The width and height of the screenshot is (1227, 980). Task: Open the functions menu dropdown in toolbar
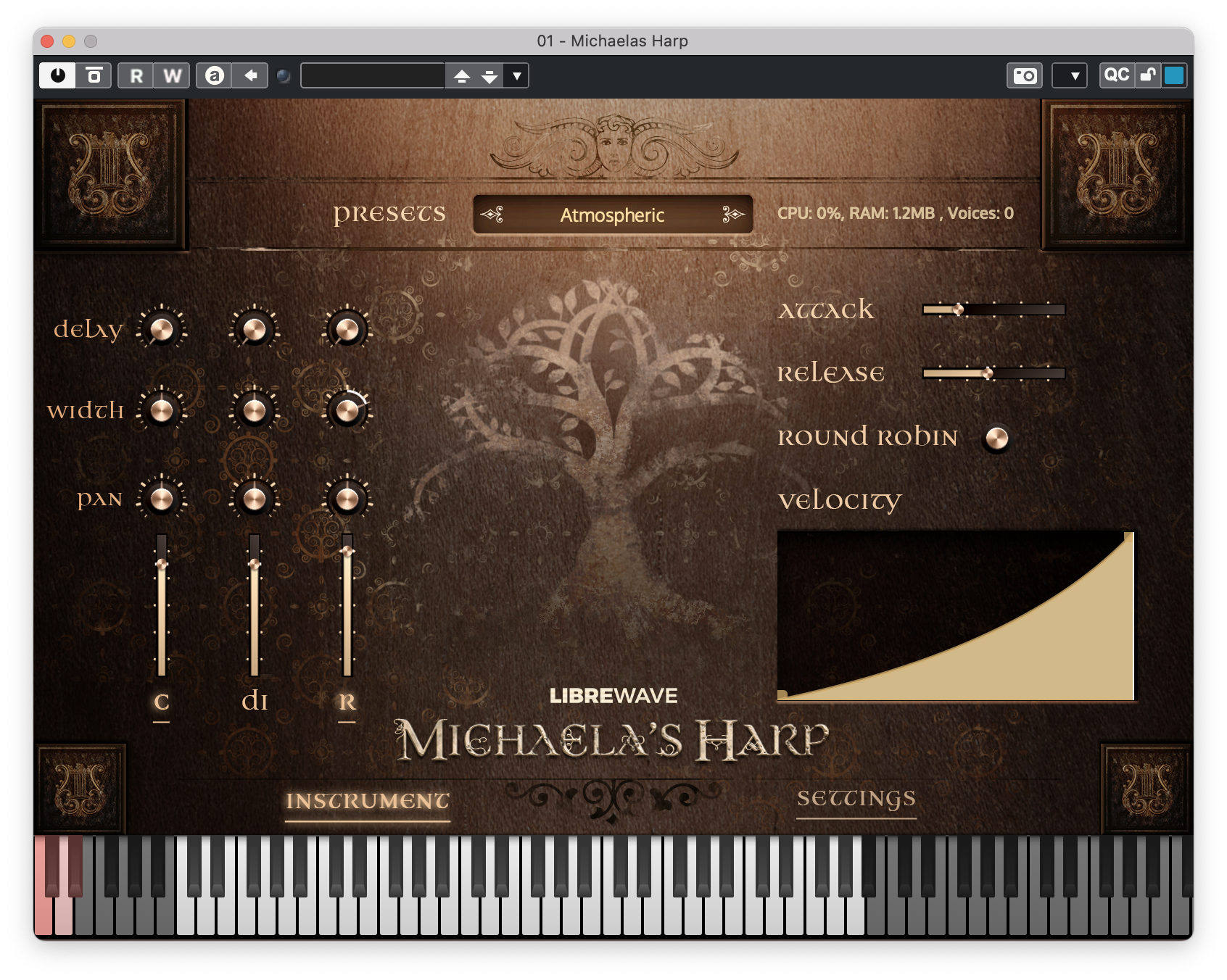(1070, 75)
